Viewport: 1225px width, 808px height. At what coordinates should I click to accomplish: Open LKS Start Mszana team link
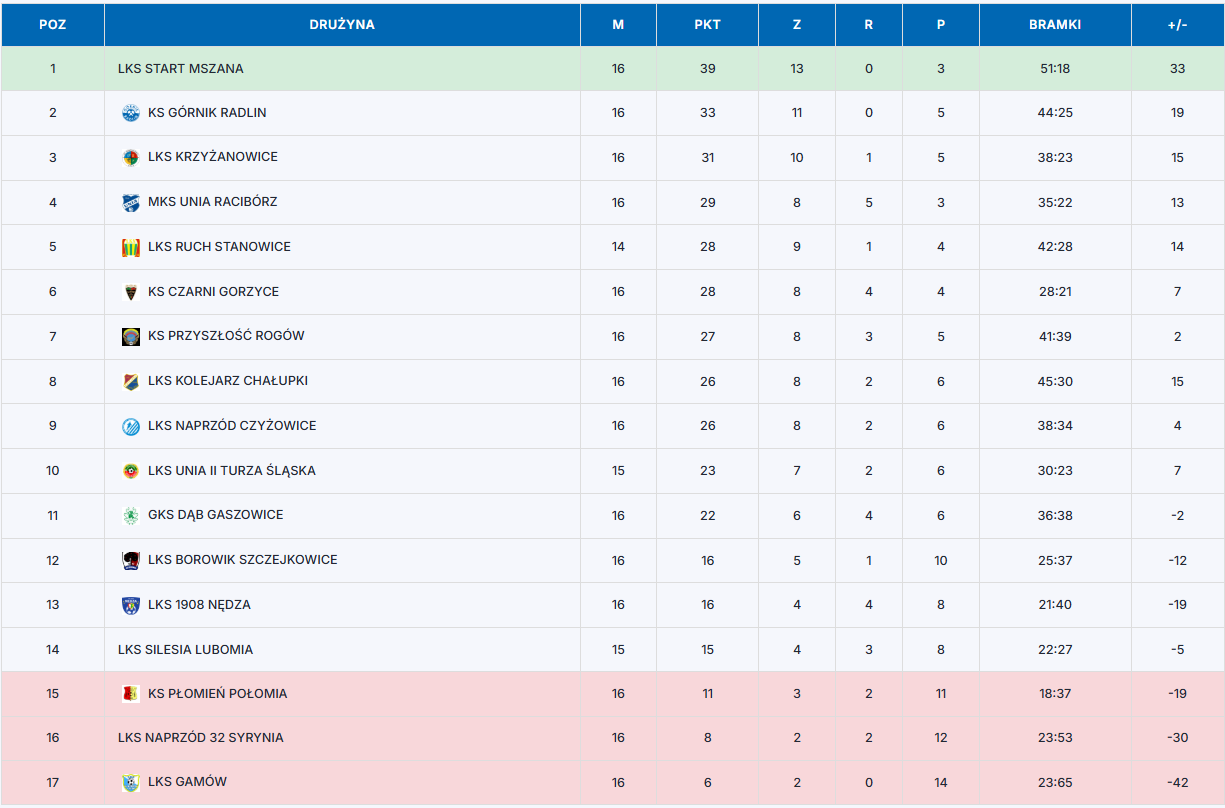tap(181, 69)
